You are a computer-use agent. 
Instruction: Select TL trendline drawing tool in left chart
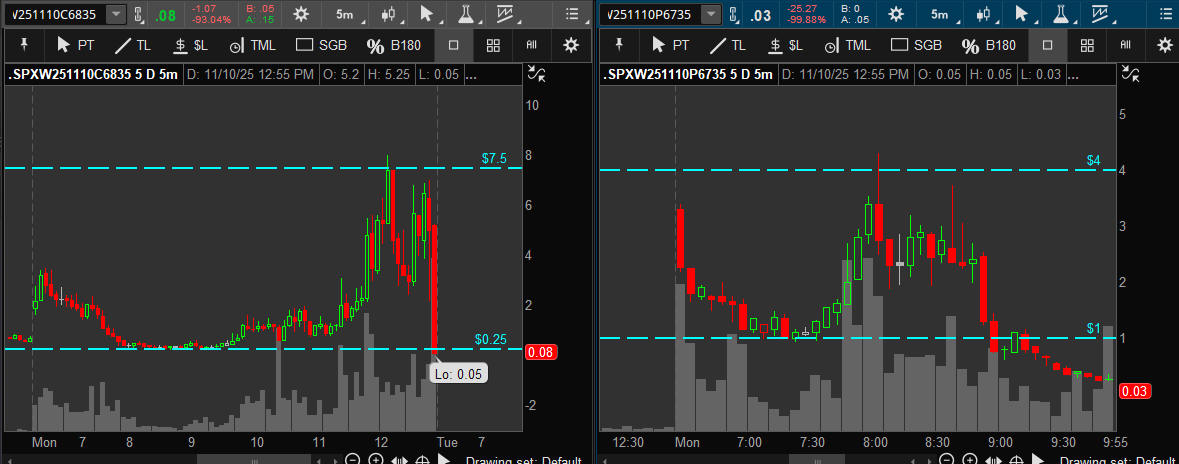point(131,45)
